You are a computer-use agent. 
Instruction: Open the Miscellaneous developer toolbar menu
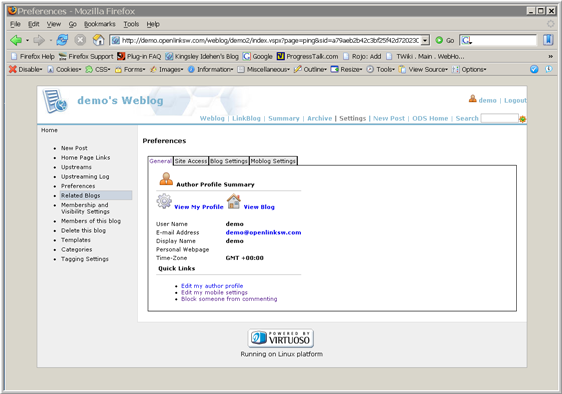263,69
